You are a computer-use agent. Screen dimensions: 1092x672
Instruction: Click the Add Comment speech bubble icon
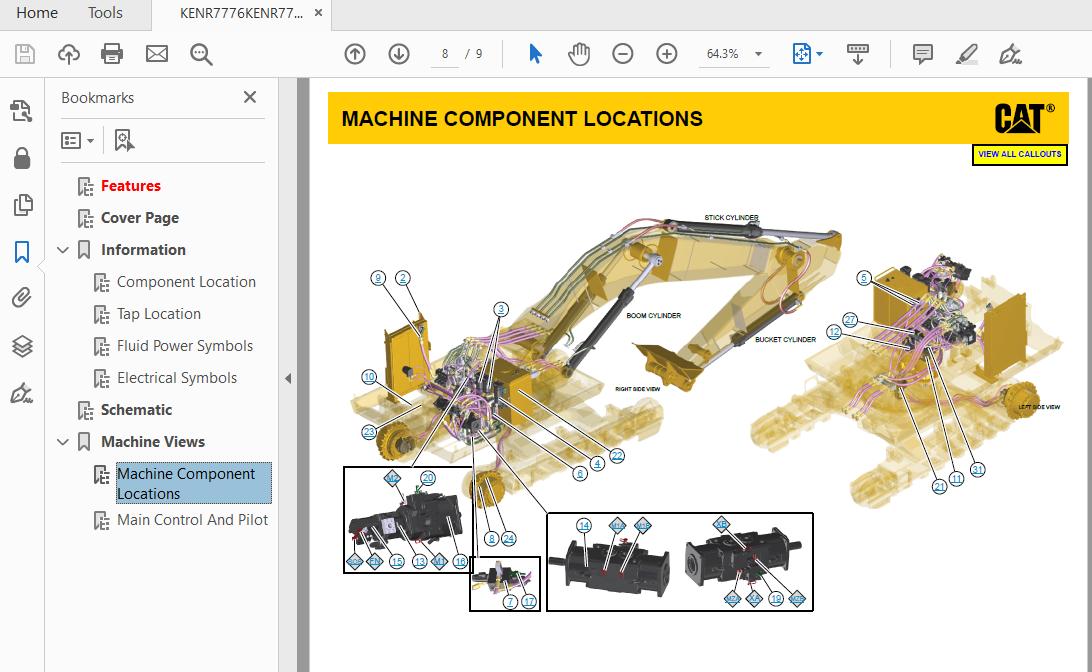pyautogui.click(x=921, y=53)
